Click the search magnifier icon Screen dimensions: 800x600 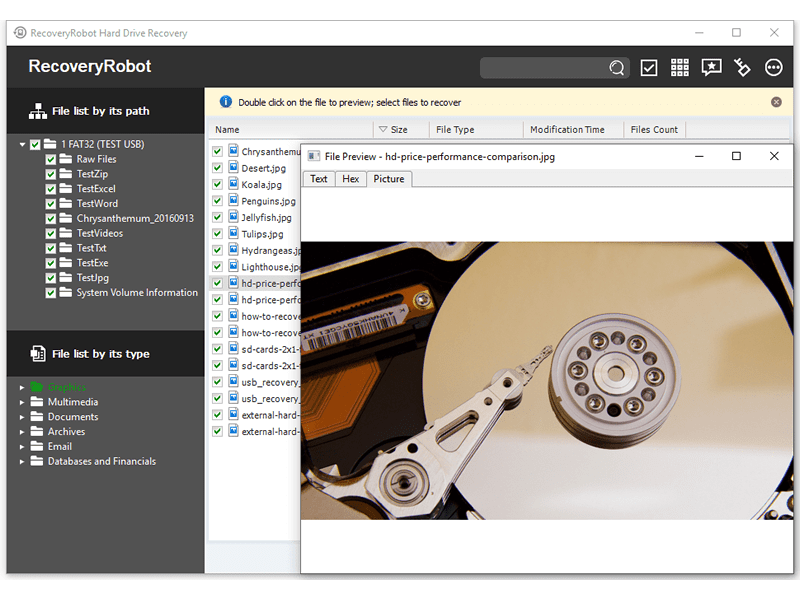[616, 67]
